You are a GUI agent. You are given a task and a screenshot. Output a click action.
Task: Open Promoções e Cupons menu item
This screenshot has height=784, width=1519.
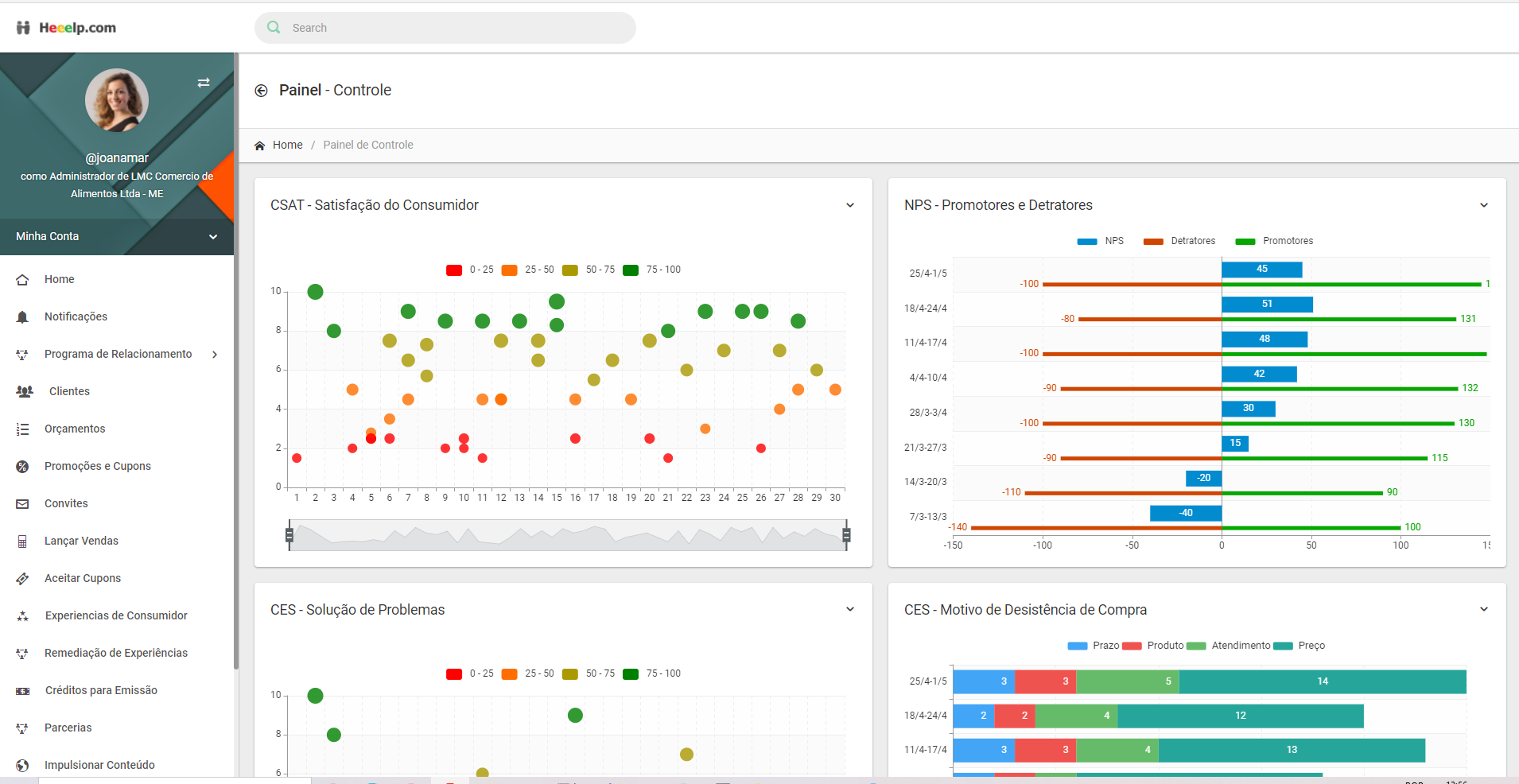(97, 466)
